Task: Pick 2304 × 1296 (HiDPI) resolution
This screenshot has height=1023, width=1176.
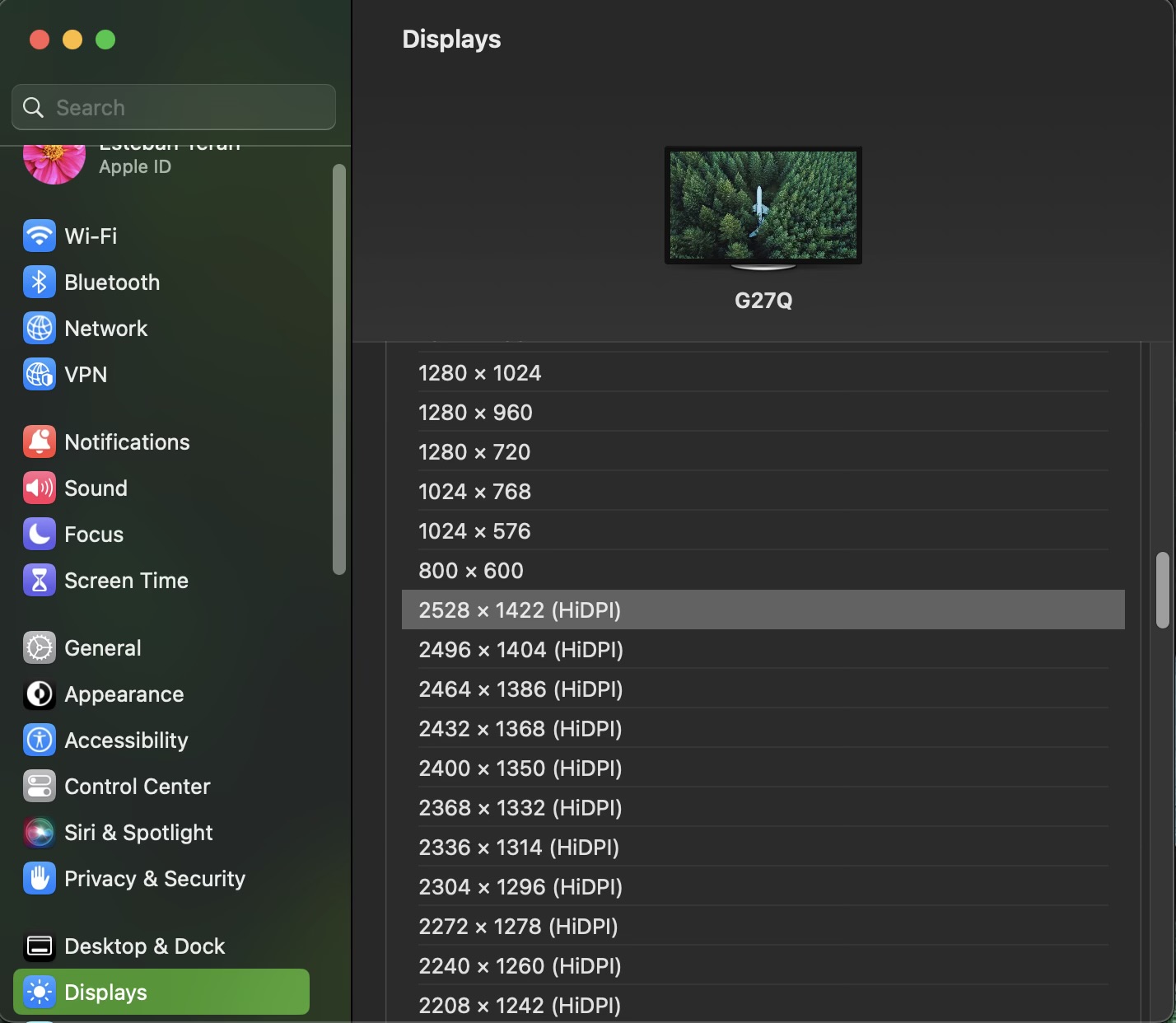Action: tap(520, 887)
